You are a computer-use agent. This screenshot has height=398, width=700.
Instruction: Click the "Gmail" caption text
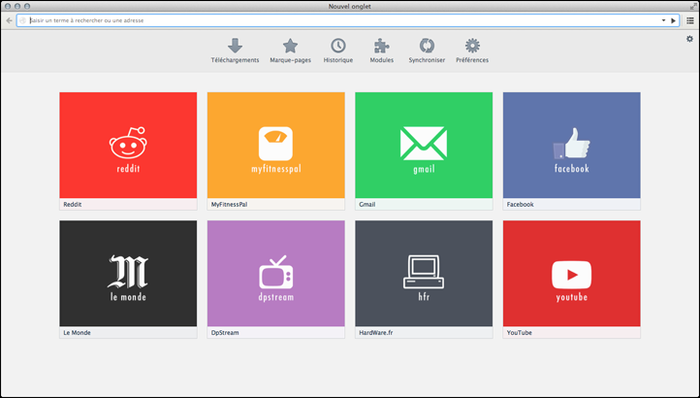(x=367, y=204)
